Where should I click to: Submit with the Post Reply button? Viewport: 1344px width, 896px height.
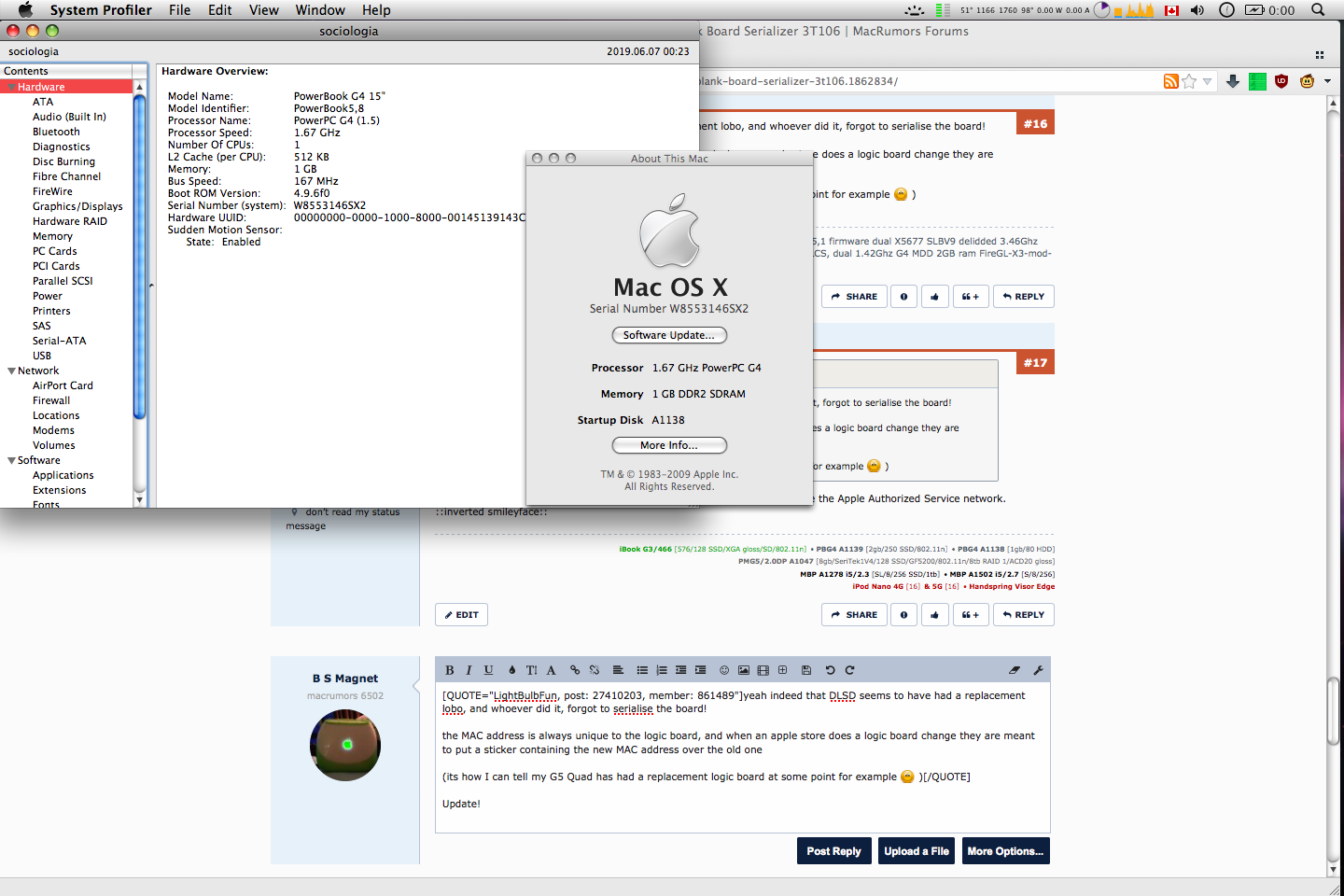833,851
